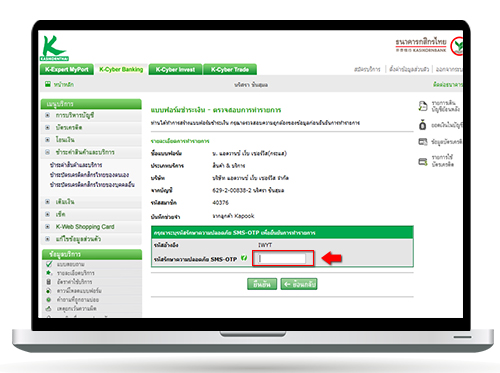Image resolution: width=500 pixels, height=373 pixels.
Task: Open the ตั้งค่าข้อมูลส่วนตัว personal settings link
Action: click(x=409, y=69)
